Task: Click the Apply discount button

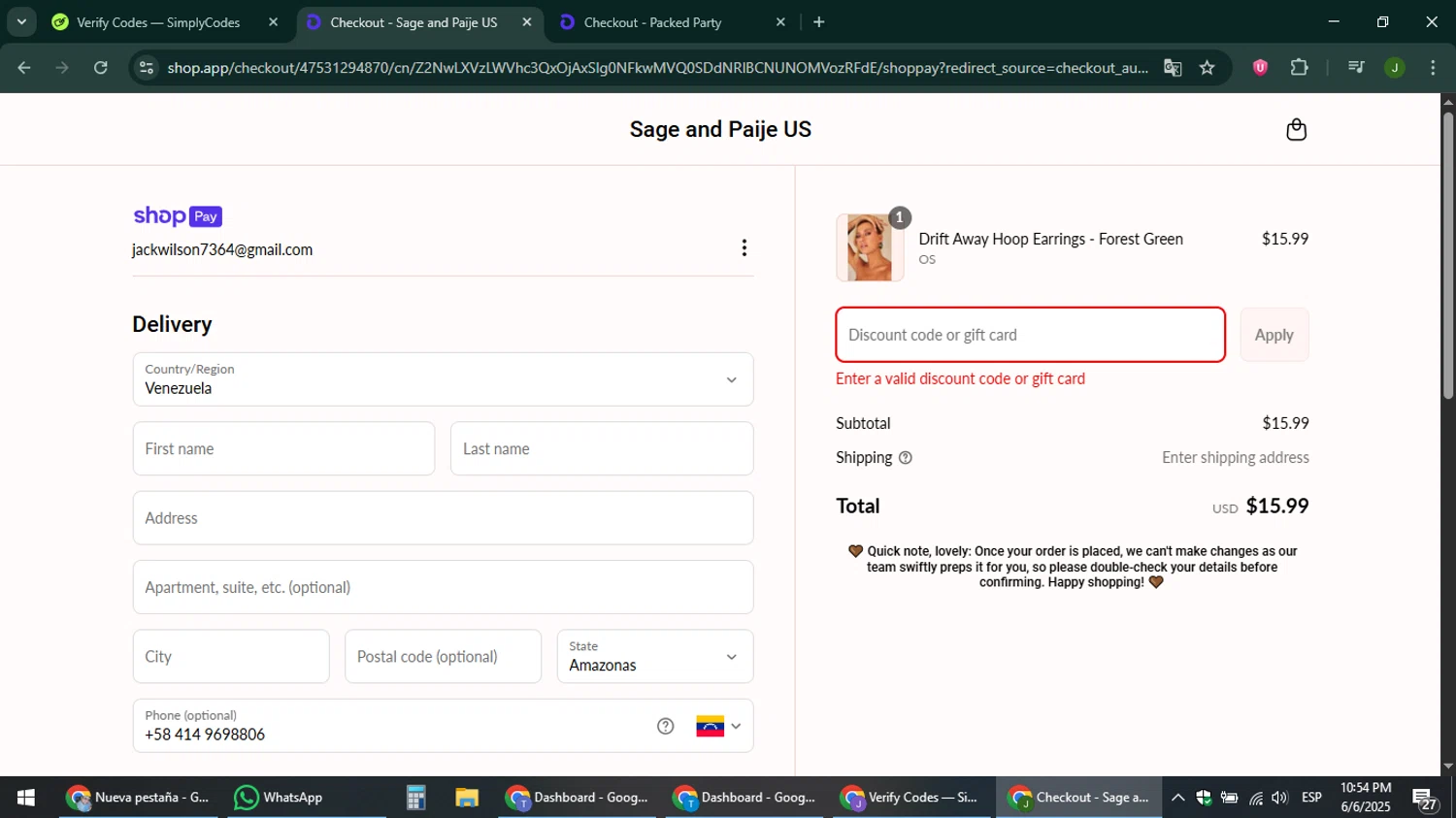Action: [1274, 335]
